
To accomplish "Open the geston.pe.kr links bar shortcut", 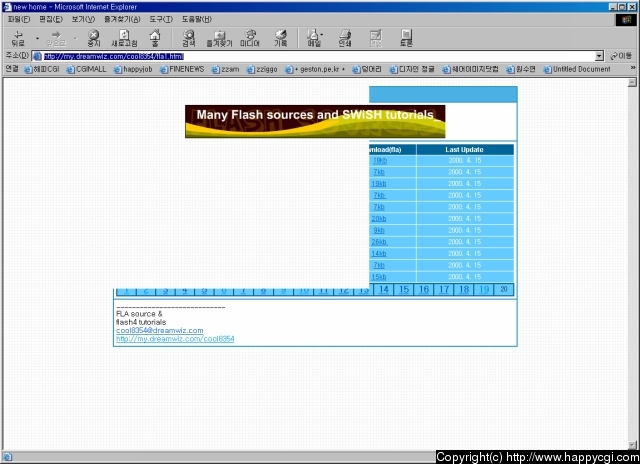I will click(x=315, y=69).
